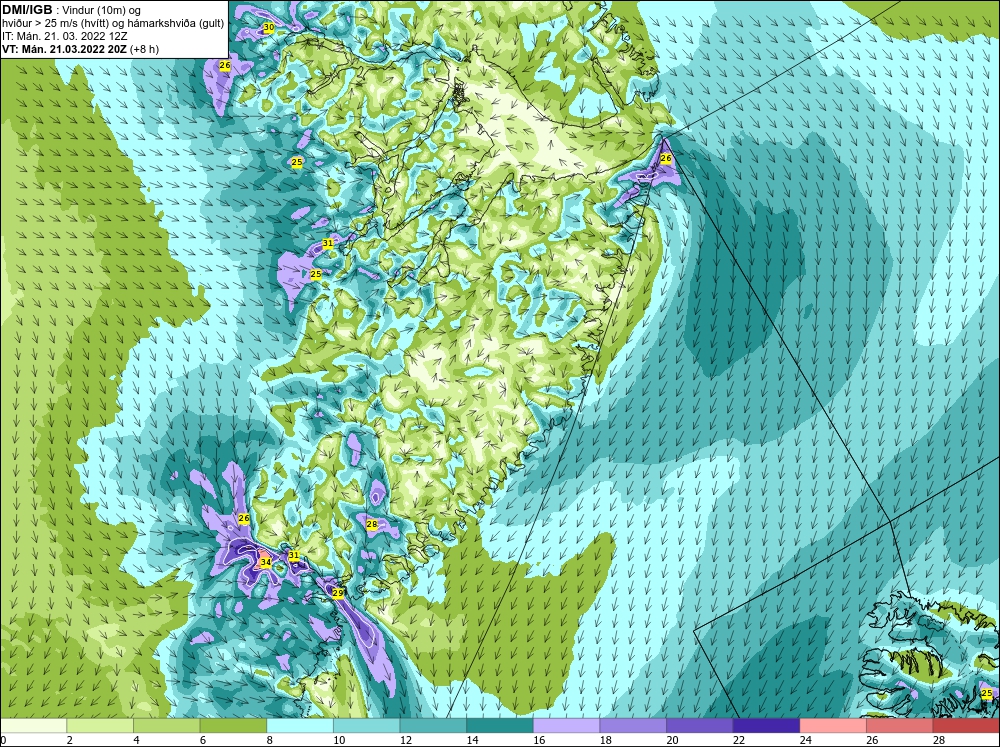
Task: Click the color bar tick label 24
Action: 805,740
